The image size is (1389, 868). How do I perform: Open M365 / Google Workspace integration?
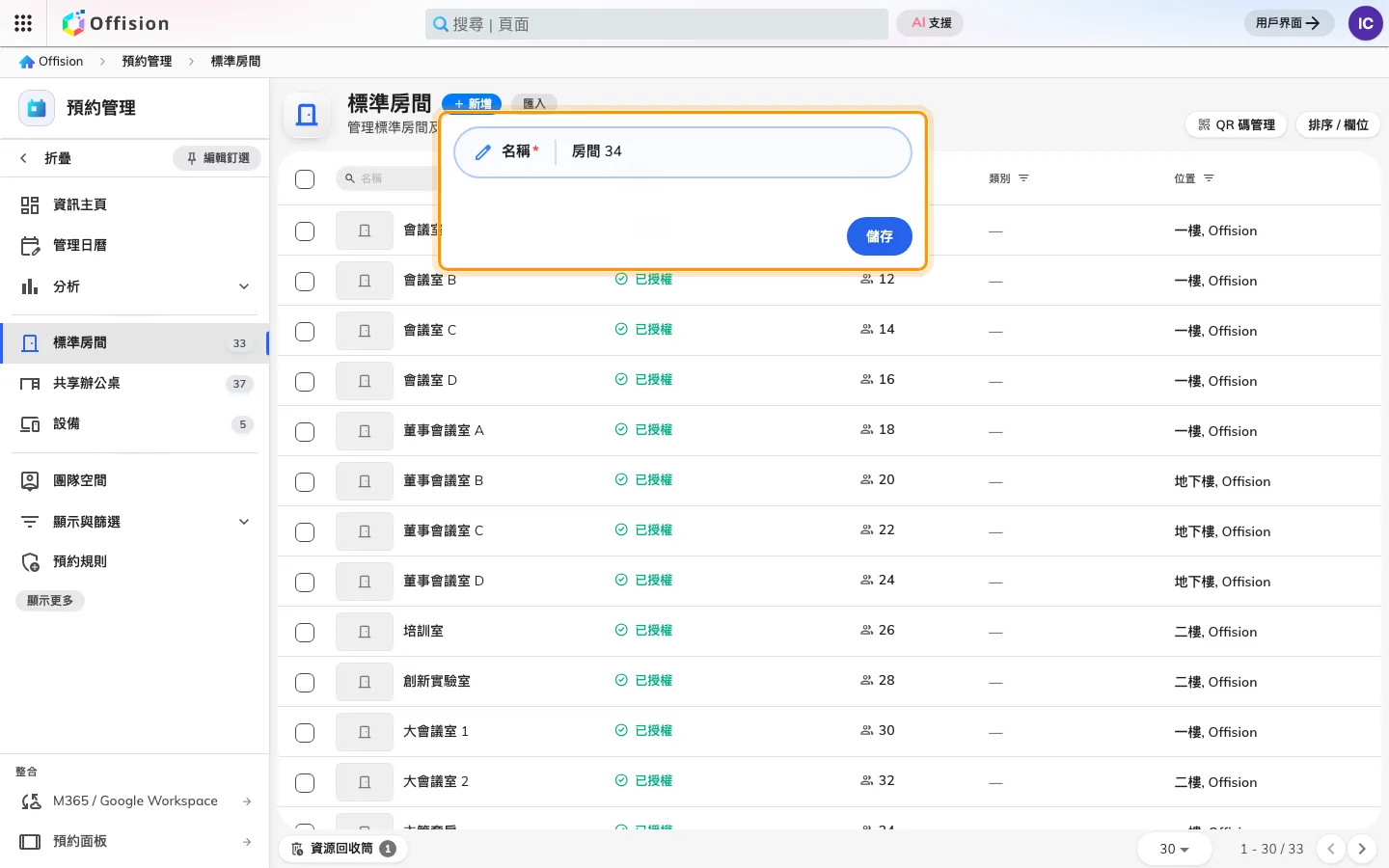tap(134, 800)
